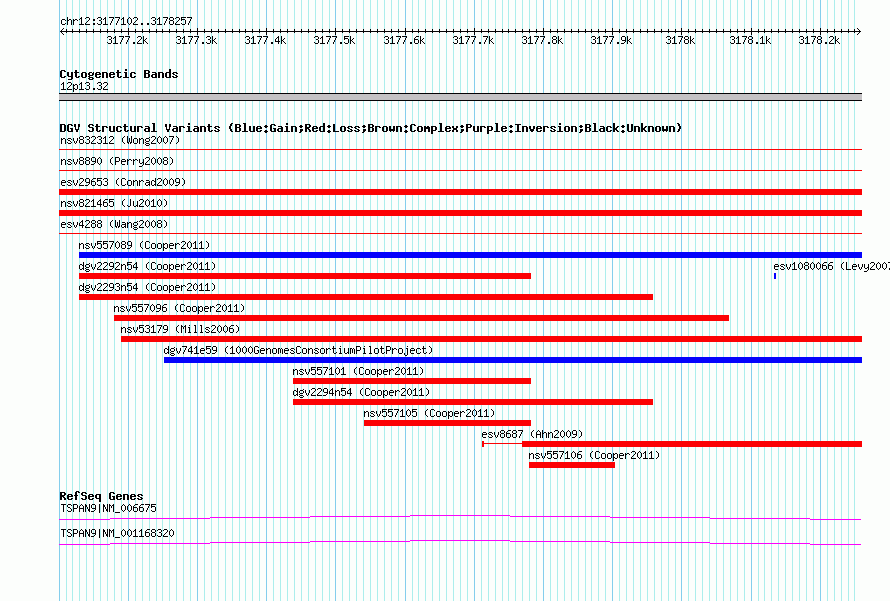Click the dgv2294n54 (Cooper2011) label
Viewport: 890px width, 601px height.
361,392
